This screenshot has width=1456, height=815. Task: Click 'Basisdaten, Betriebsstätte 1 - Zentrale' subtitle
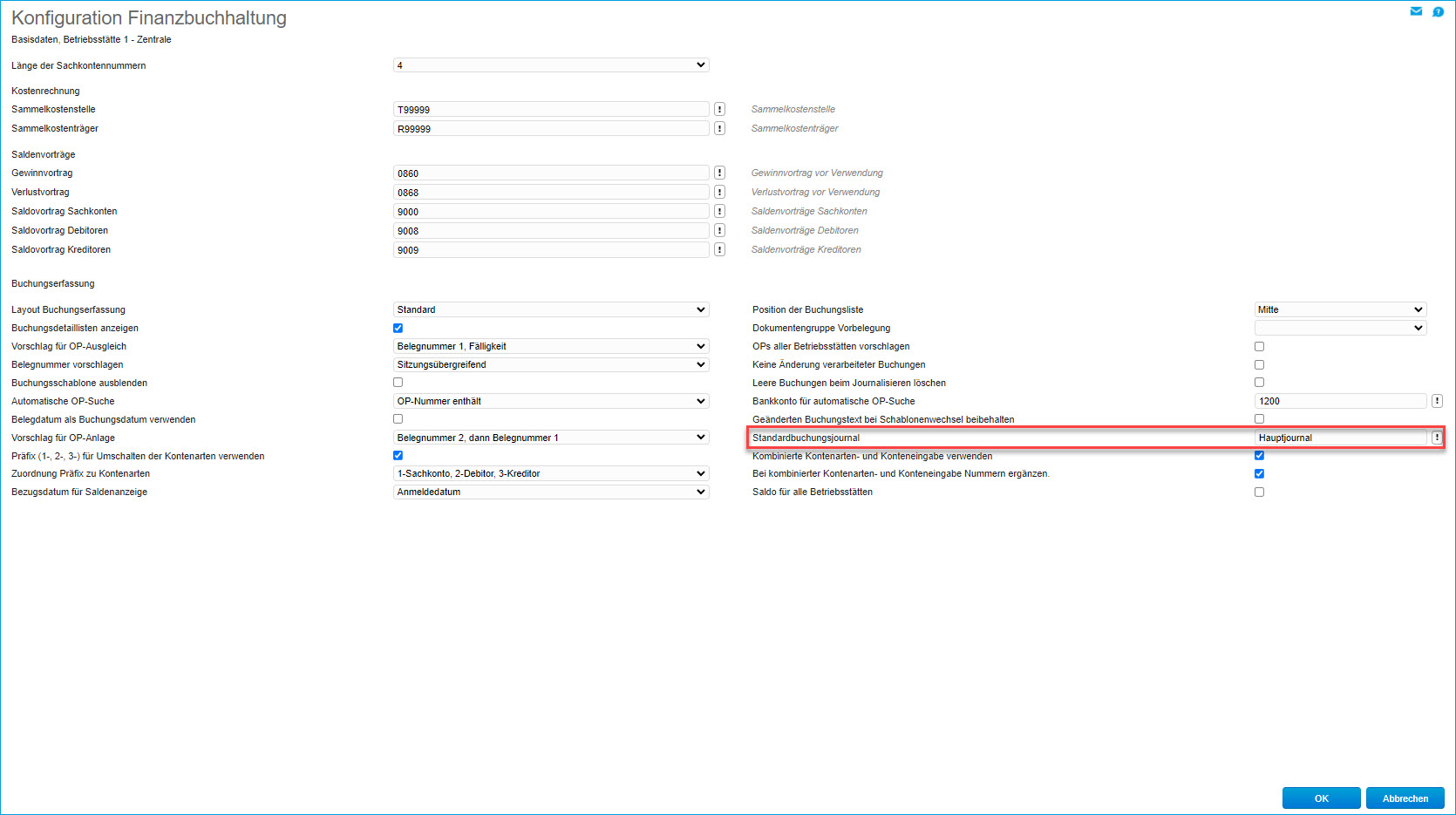tap(92, 39)
